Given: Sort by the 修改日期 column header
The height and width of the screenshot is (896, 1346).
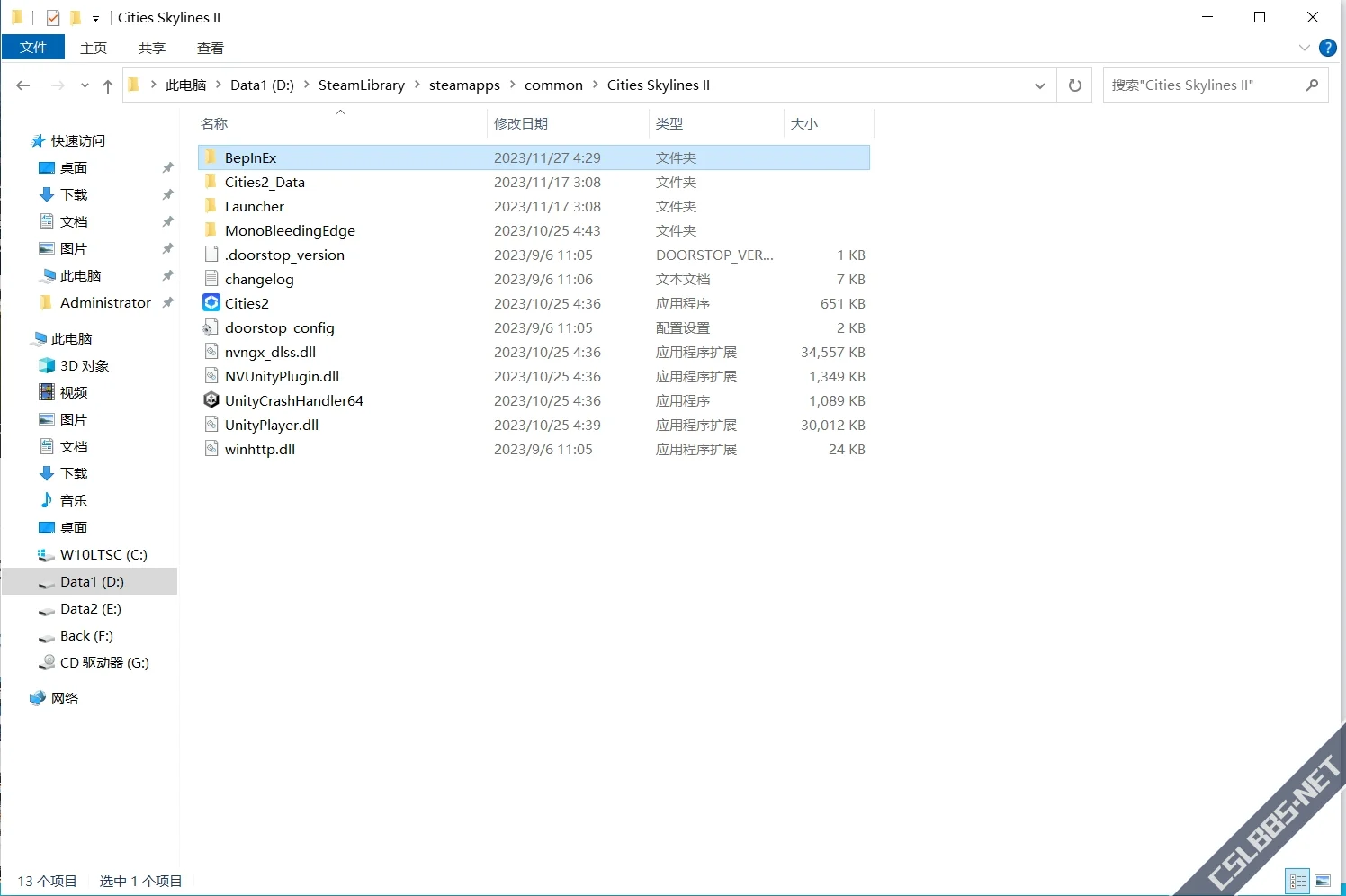Looking at the screenshot, I should click(x=521, y=123).
